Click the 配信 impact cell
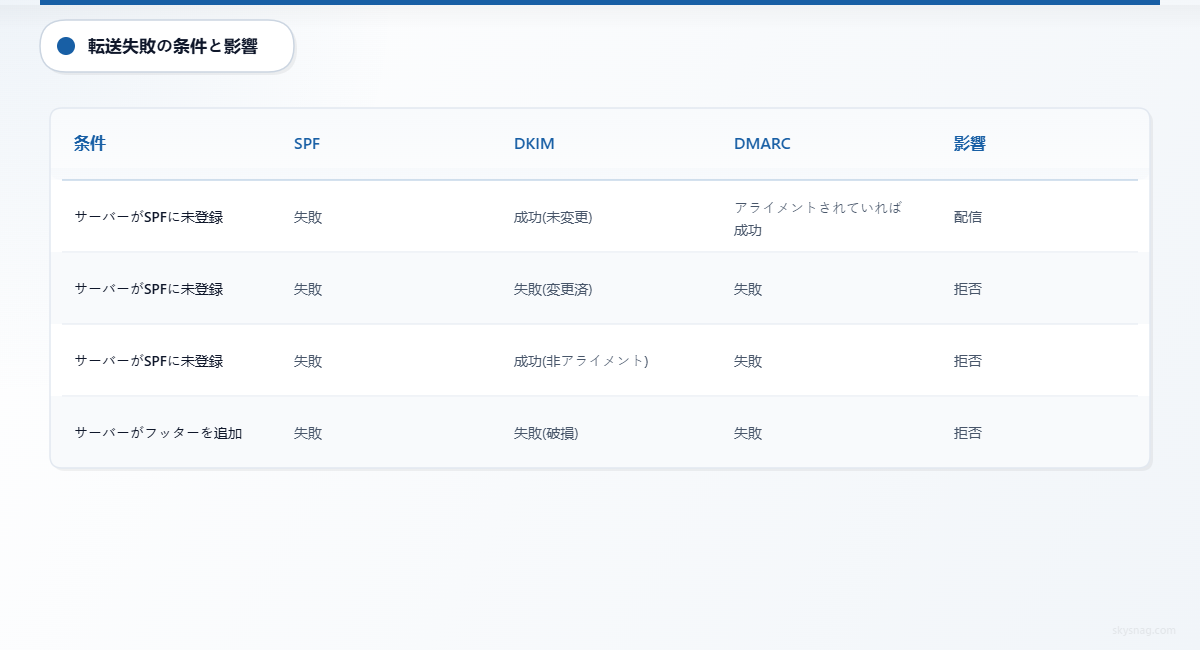The height and width of the screenshot is (650, 1200). 968,217
